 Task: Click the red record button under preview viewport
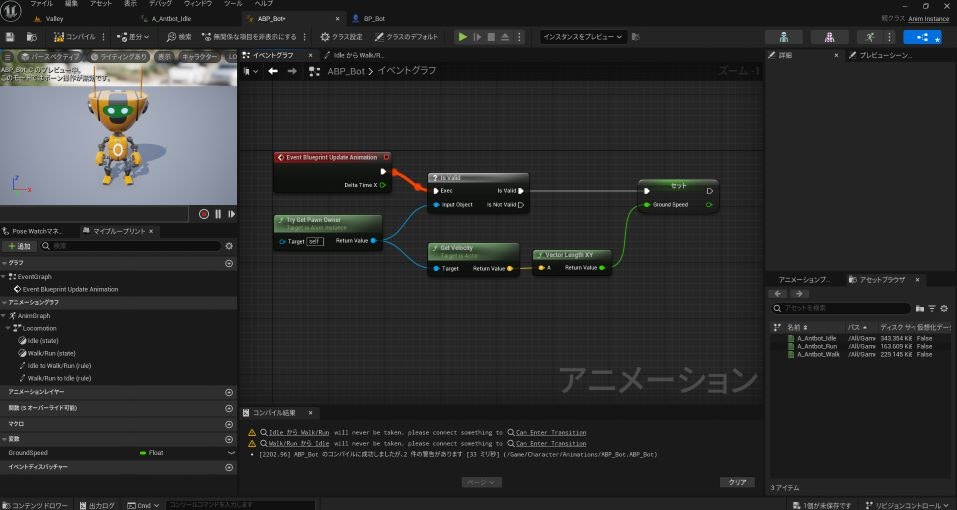pos(204,214)
